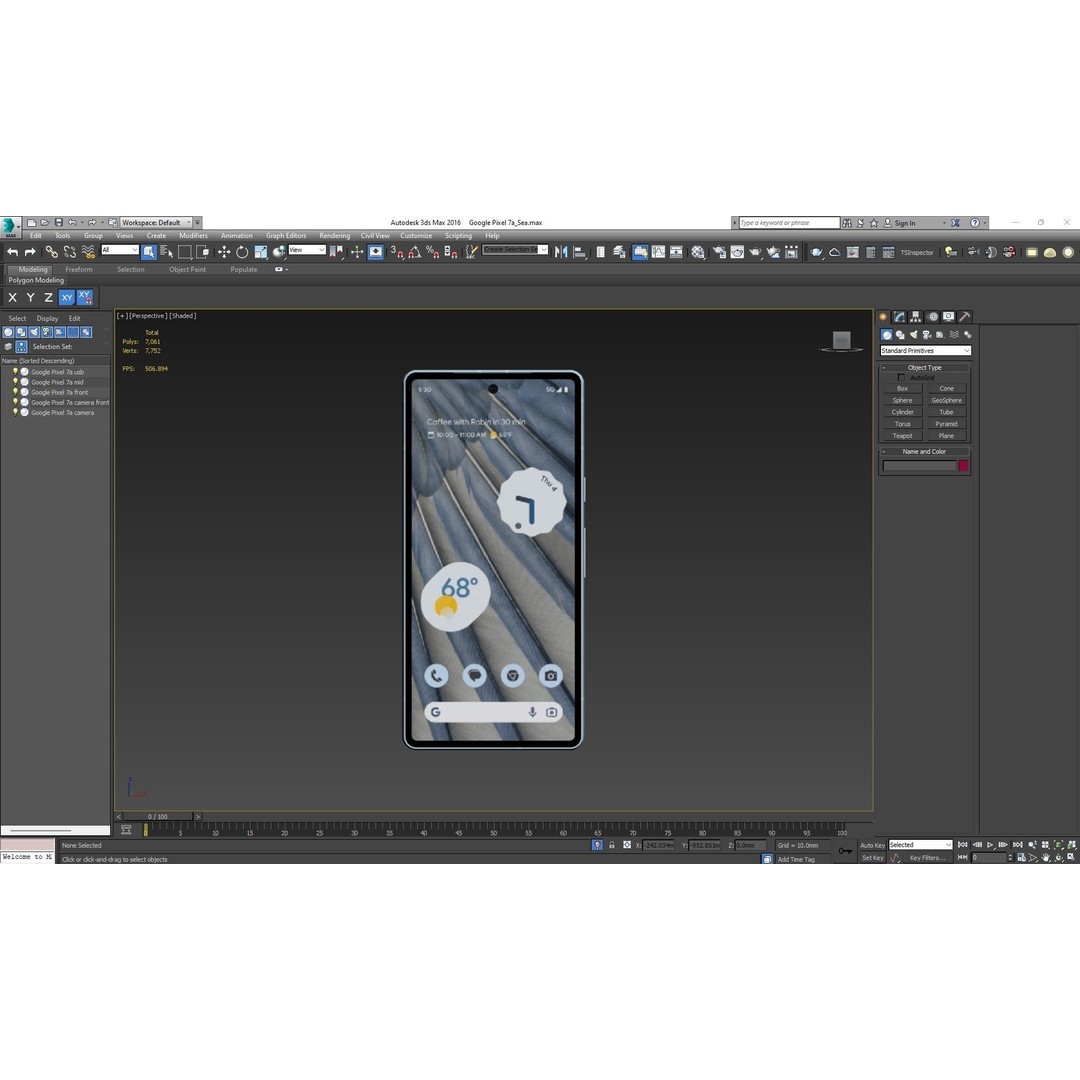
Task: Open Key Filters dialog
Action: [926, 858]
